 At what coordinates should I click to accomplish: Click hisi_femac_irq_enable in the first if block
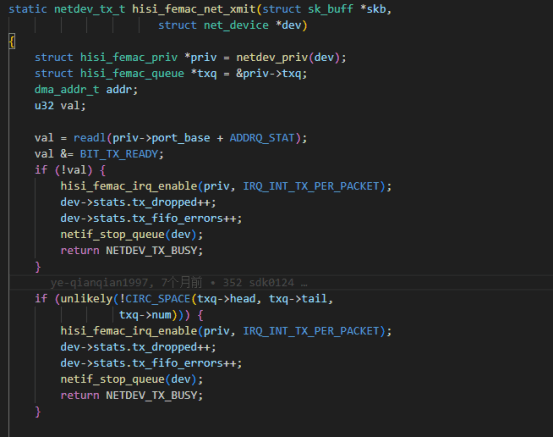point(129,186)
